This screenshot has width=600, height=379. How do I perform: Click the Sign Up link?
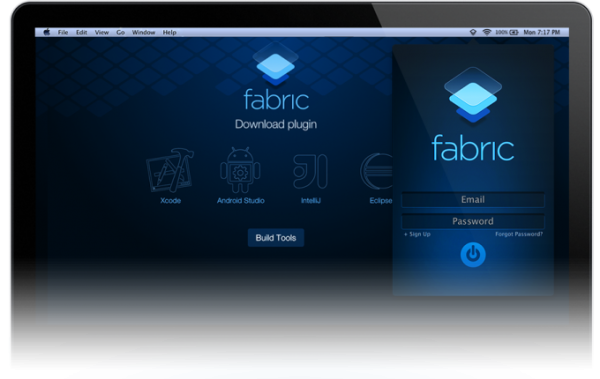pyautogui.click(x=417, y=234)
